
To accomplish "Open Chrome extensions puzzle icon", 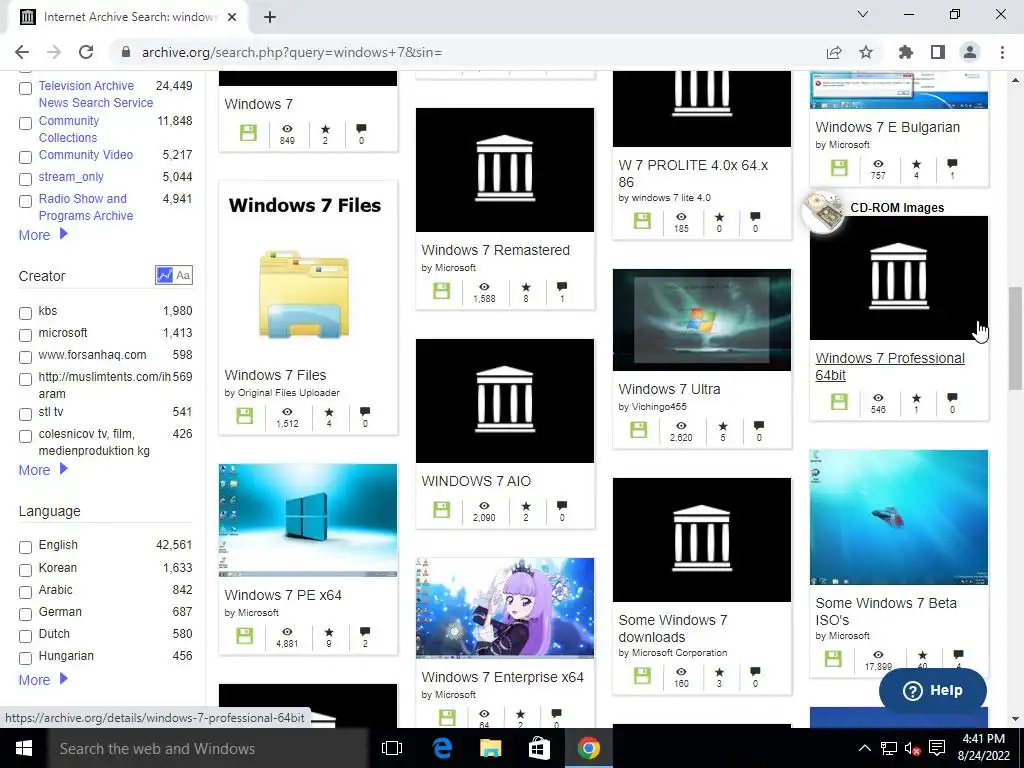I will point(906,52).
